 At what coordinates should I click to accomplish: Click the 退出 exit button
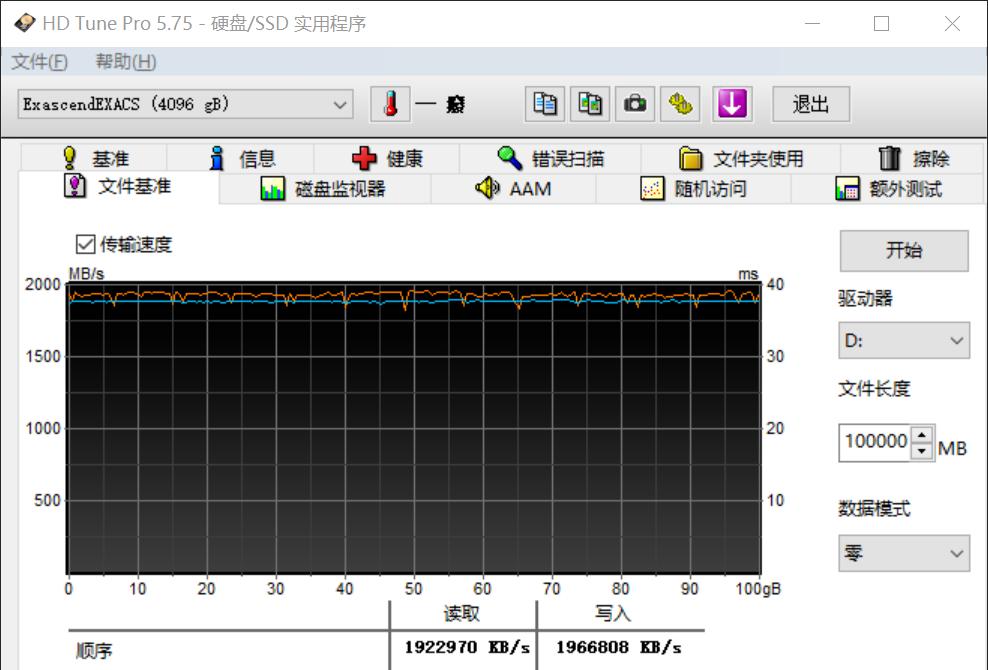pyautogui.click(x=810, y=104)
